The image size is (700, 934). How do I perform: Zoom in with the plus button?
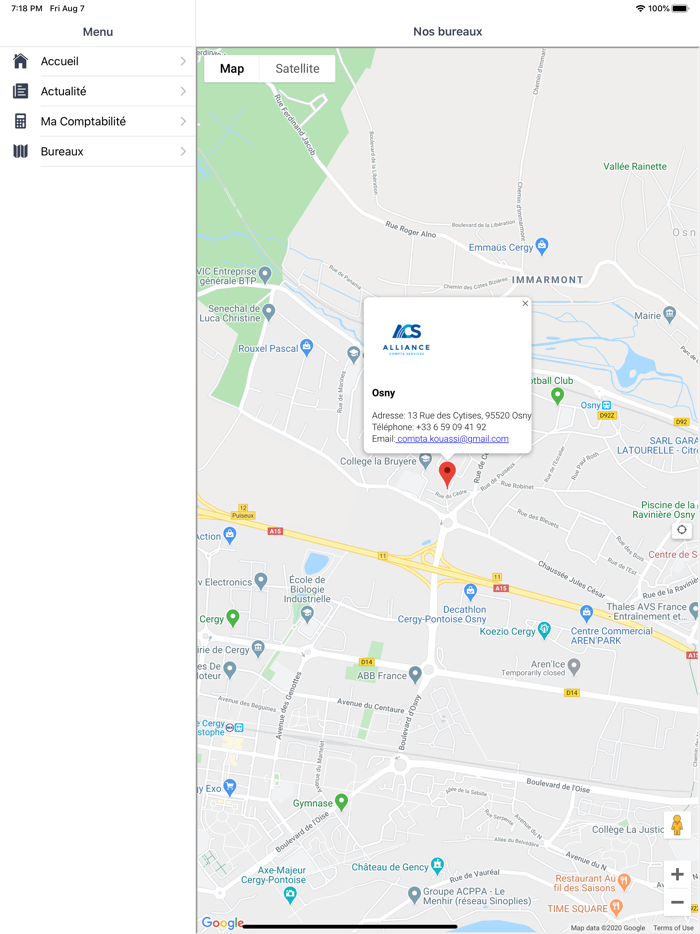tap(677, 874)
